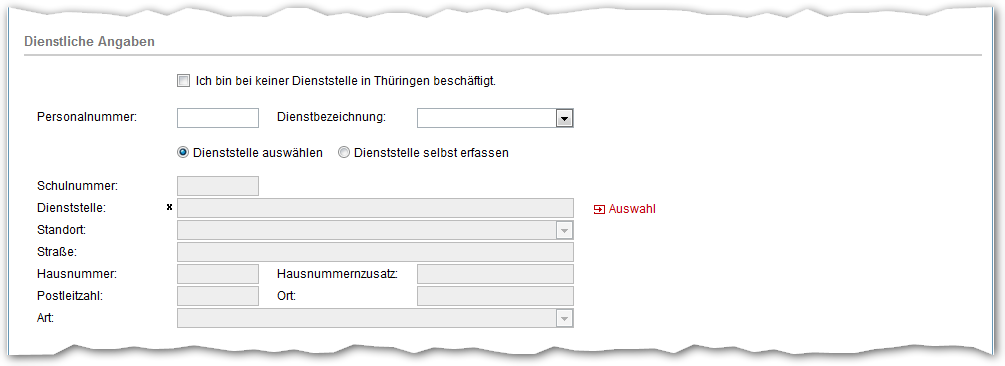Image resolution: width=1005 pixels, height=366 pixels.
Task: Select 'Dienststelle selbst erfassen' radio button
Action: (344, 153)
